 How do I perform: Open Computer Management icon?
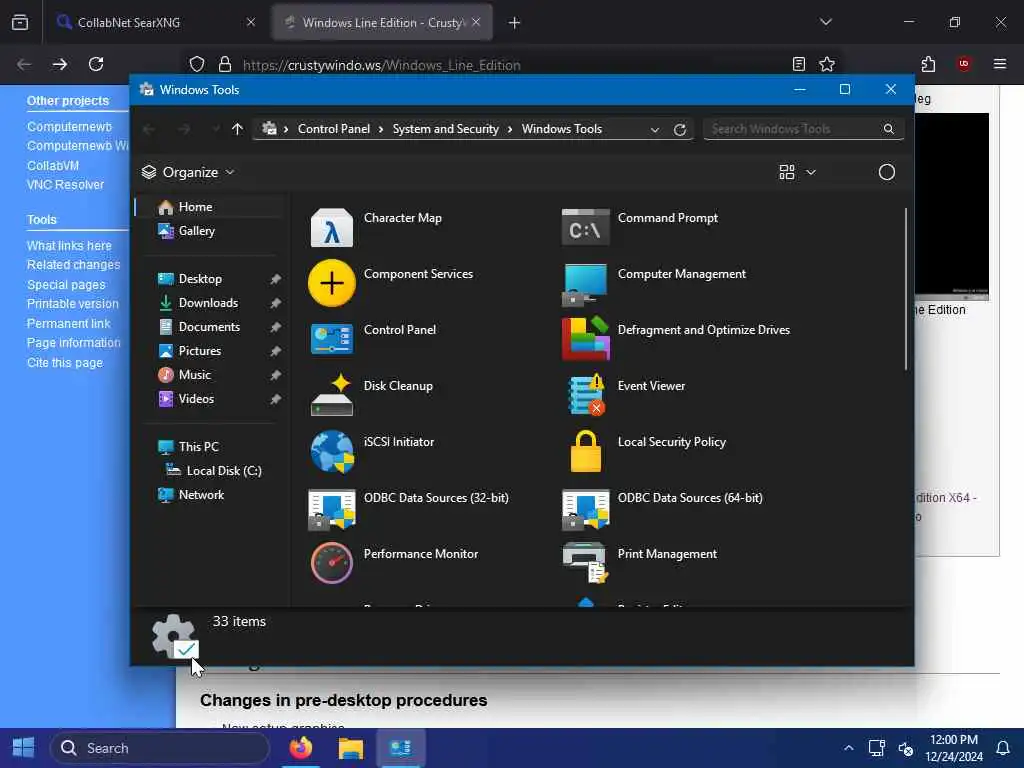[x=585, y=284]
